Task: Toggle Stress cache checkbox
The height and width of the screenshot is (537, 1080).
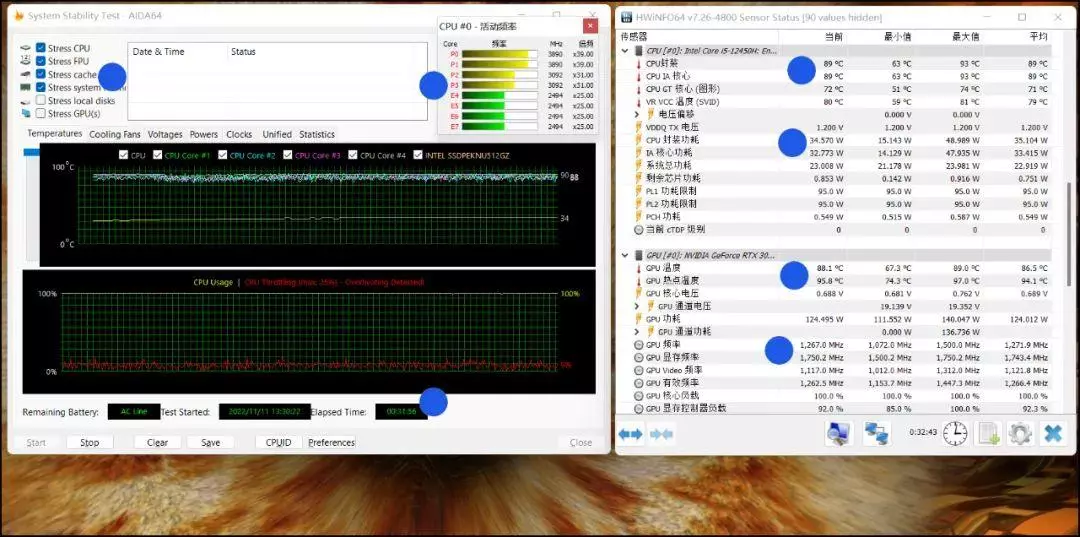Action: point(41,74)
